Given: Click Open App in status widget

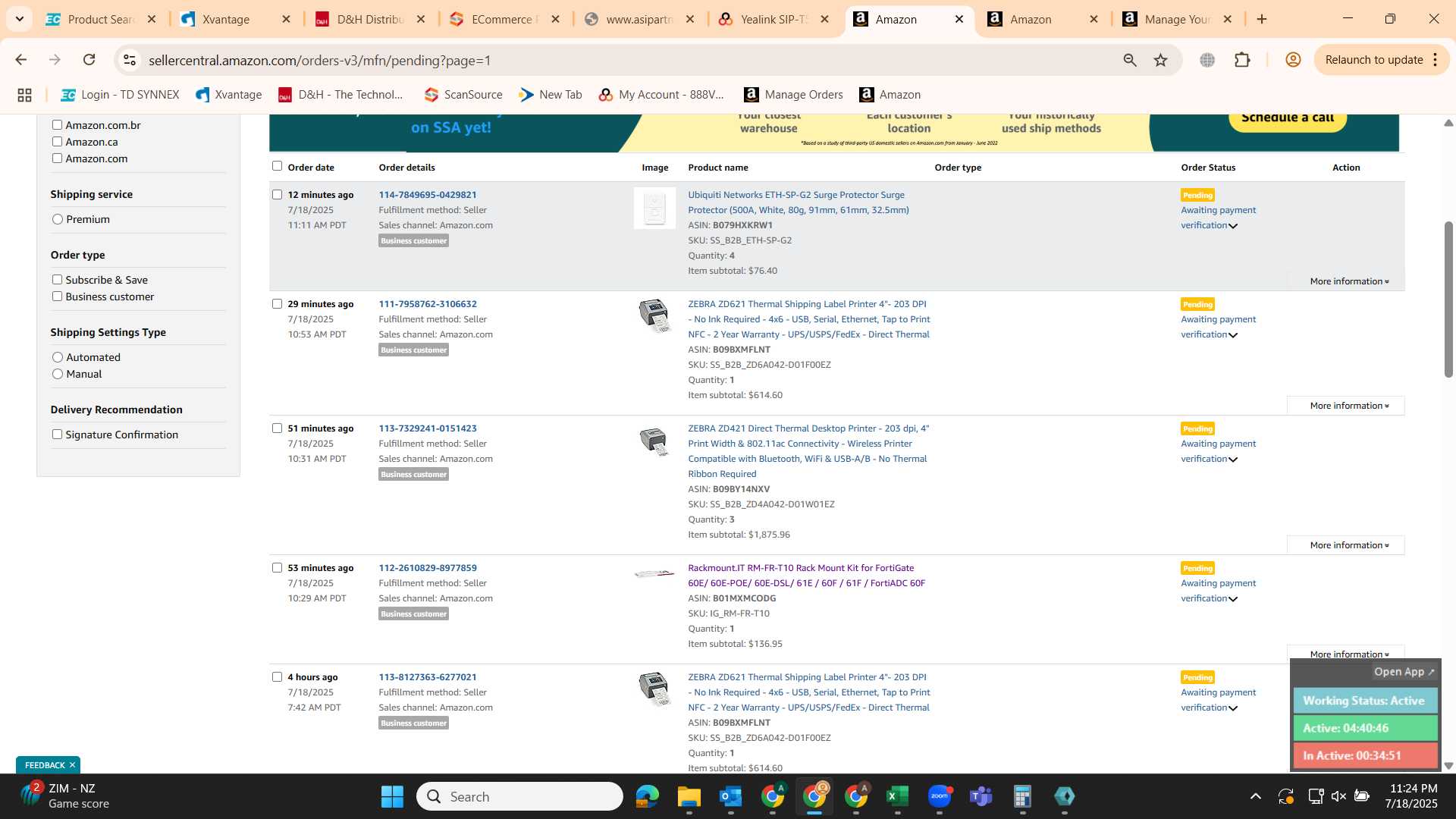Looking at the screenshot, I should pos(1404,672).
